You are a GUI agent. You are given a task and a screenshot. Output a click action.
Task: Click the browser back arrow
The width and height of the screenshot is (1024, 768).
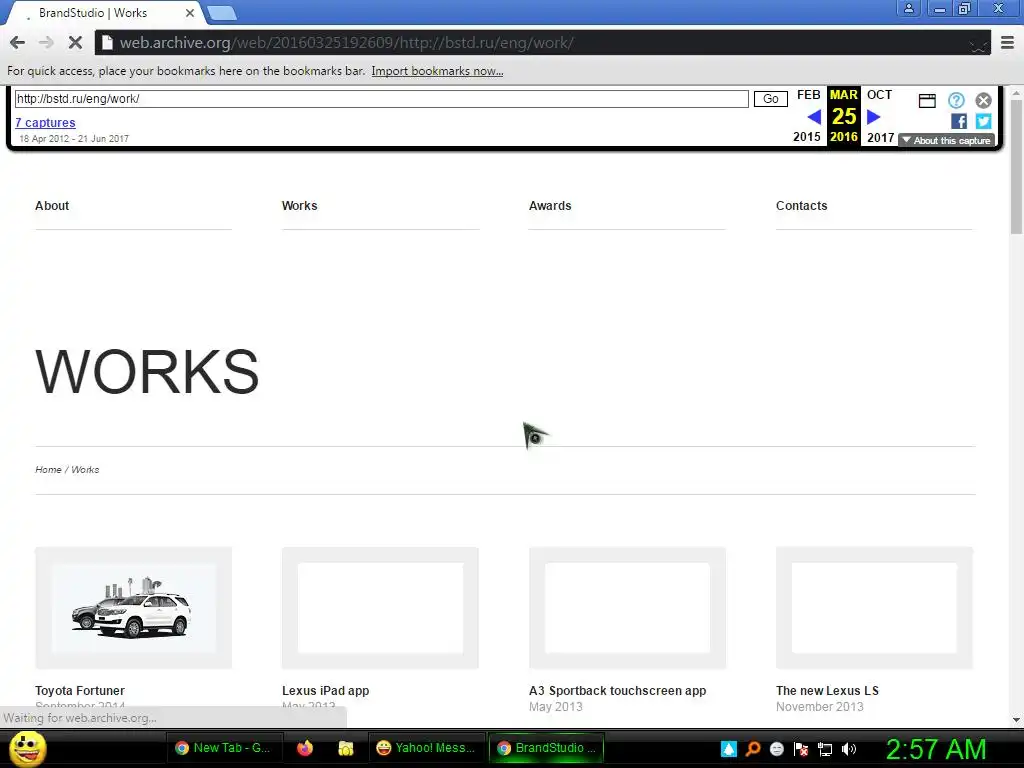[18, 43]
